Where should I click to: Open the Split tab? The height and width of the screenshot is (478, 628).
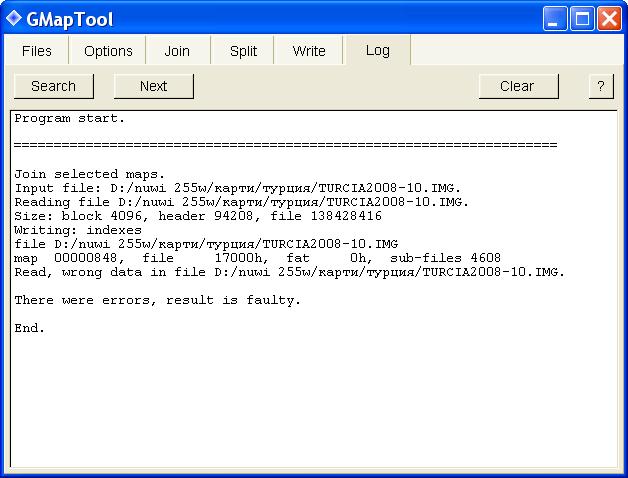click(x=243, y=51)
